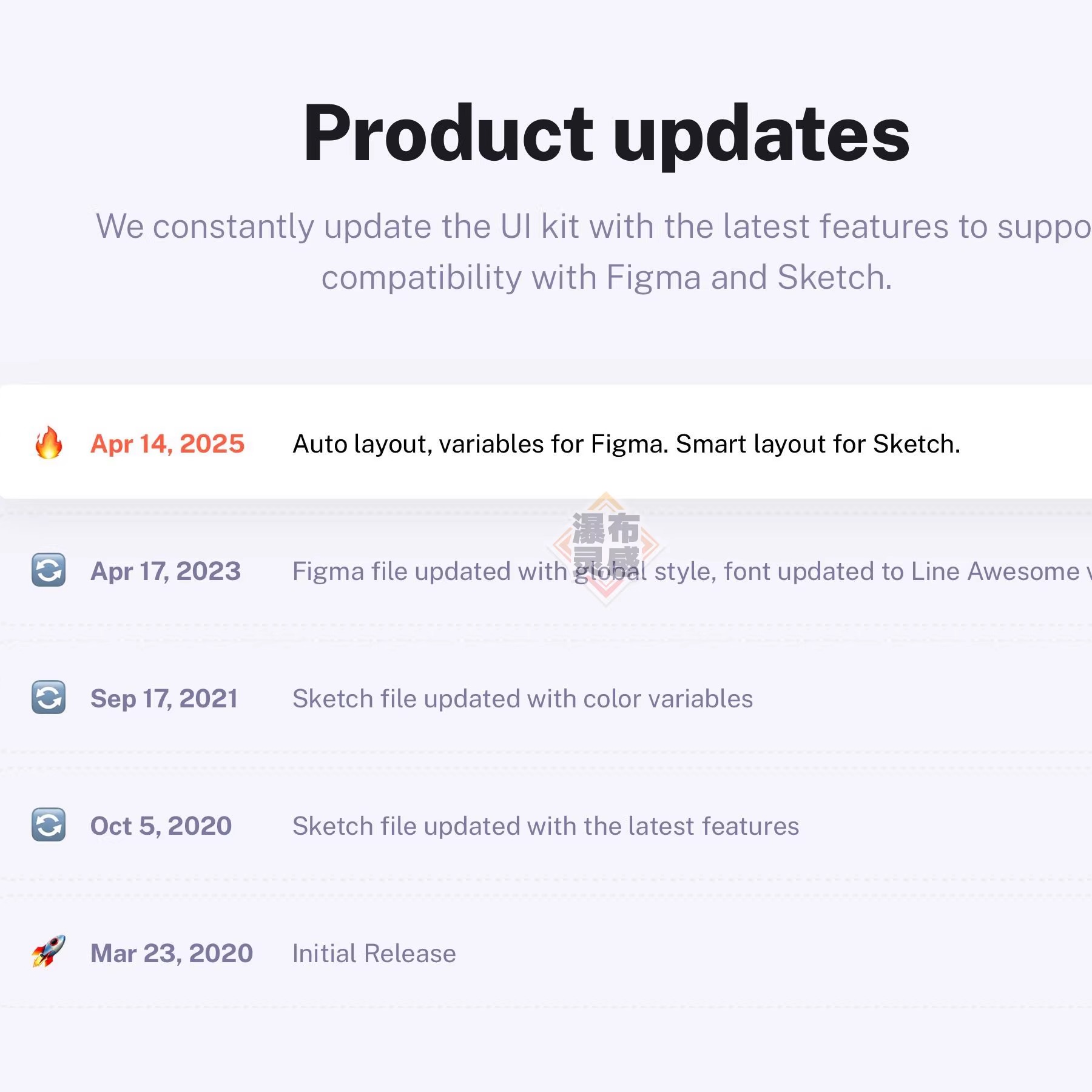Select the Apr 17, 2023 date
Screen dimensions: 1092x1092
(x=166, y=571)
